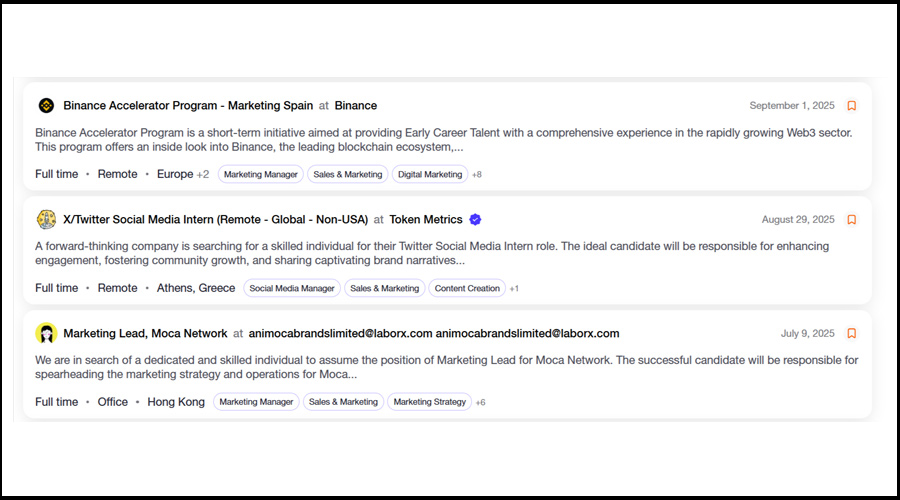
Task: Click the Binance logo icon
Action: click(46, 105)
